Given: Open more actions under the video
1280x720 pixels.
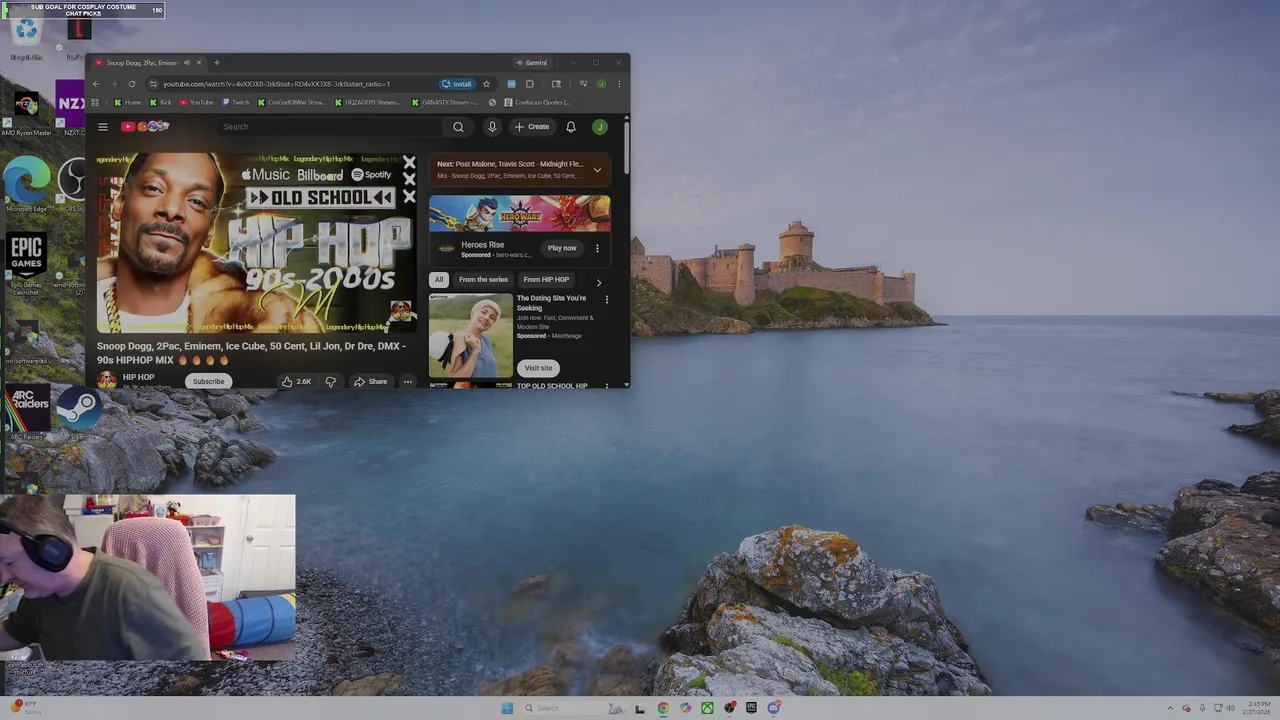Looking at the screenshot, I should tap(407, 381).
